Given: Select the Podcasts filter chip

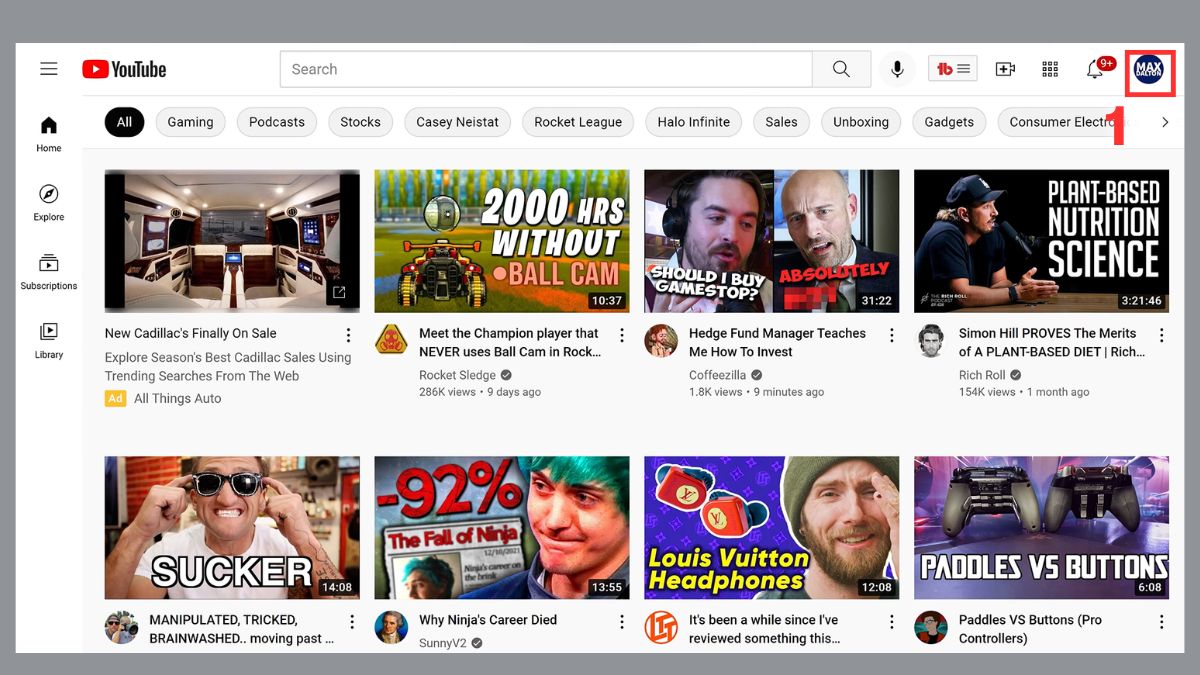Looking at the screenshot, I should [x=277, y=122].
